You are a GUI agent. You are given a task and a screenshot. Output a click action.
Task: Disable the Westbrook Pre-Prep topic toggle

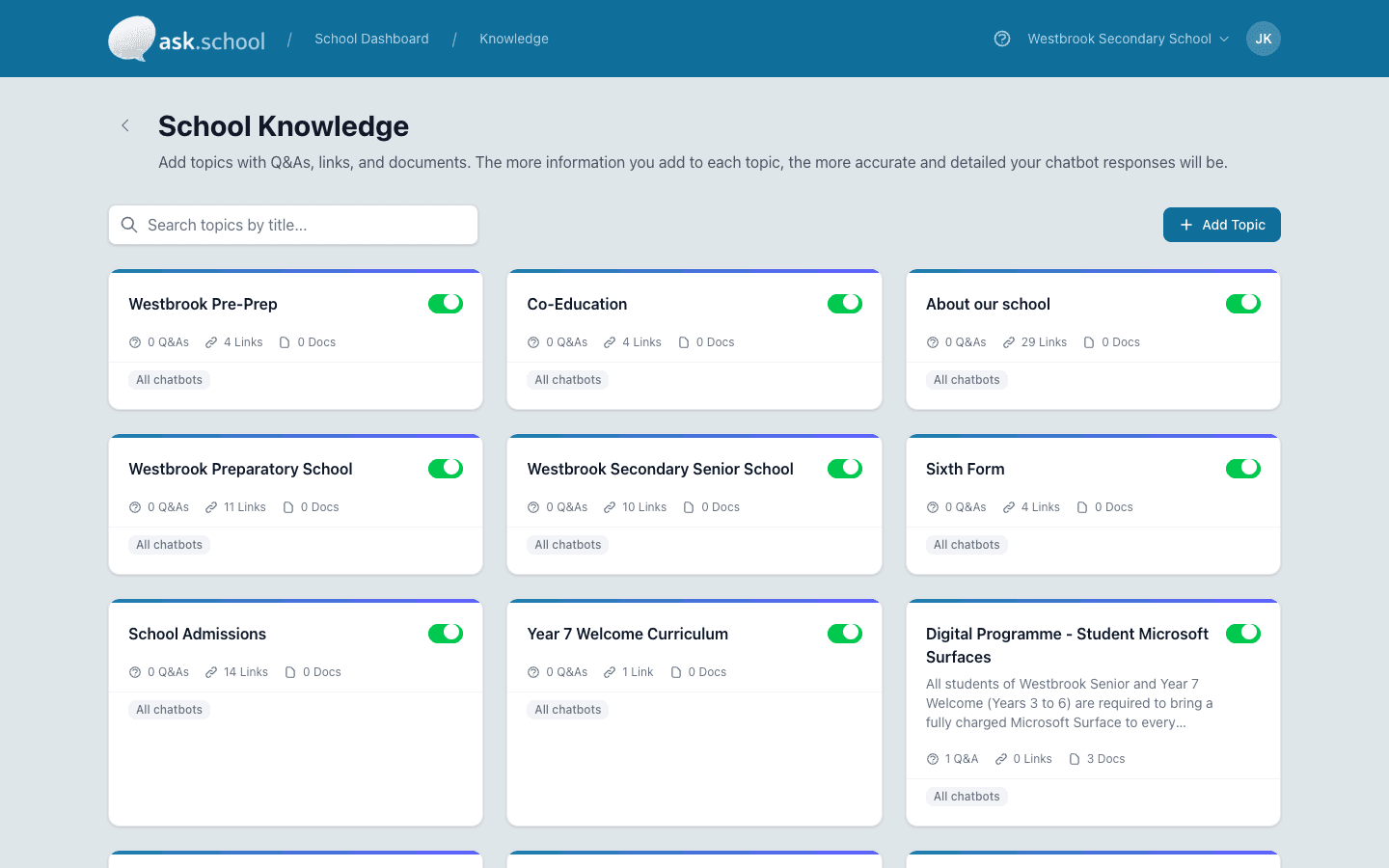[446, 304]
